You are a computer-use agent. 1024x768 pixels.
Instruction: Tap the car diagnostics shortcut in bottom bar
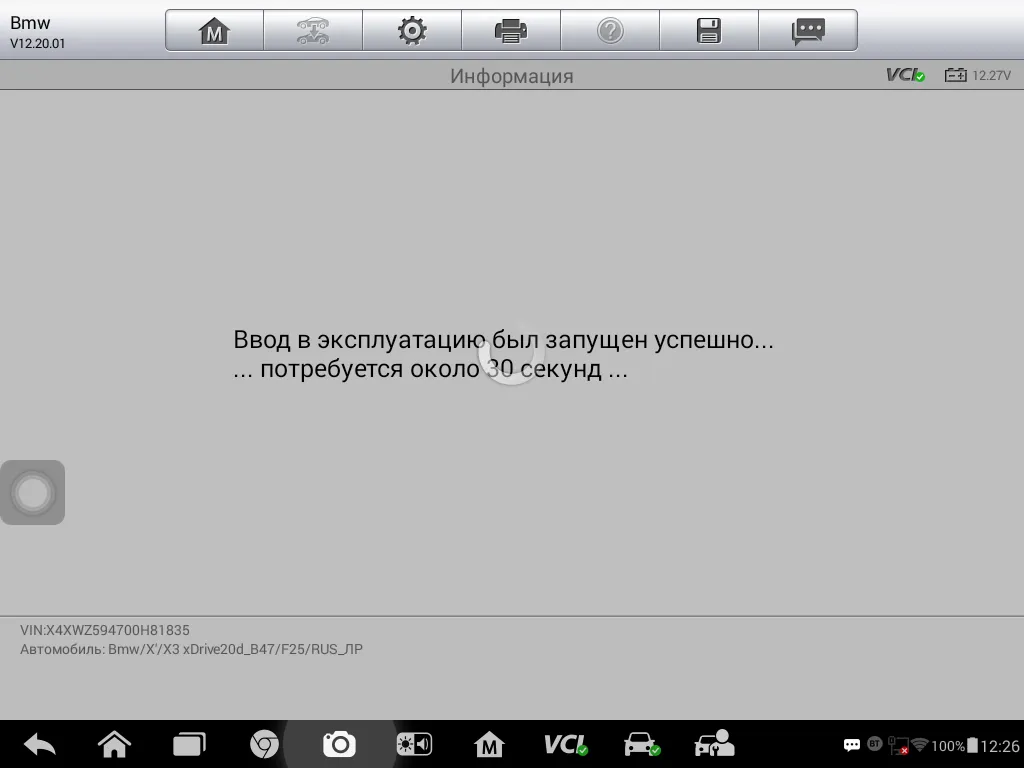(x=641, y=744)
